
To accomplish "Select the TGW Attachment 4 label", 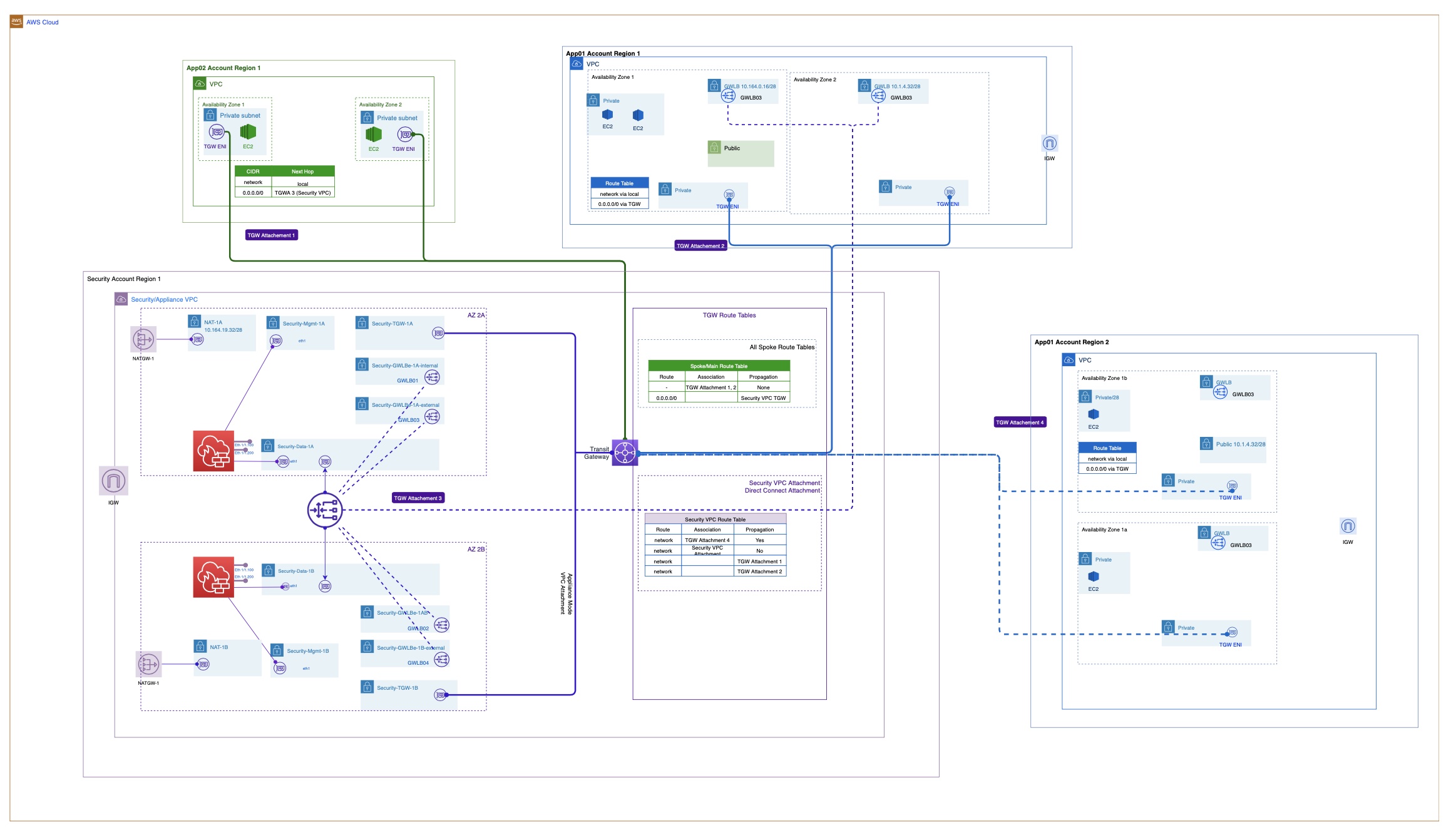I will click(1020, 423).
